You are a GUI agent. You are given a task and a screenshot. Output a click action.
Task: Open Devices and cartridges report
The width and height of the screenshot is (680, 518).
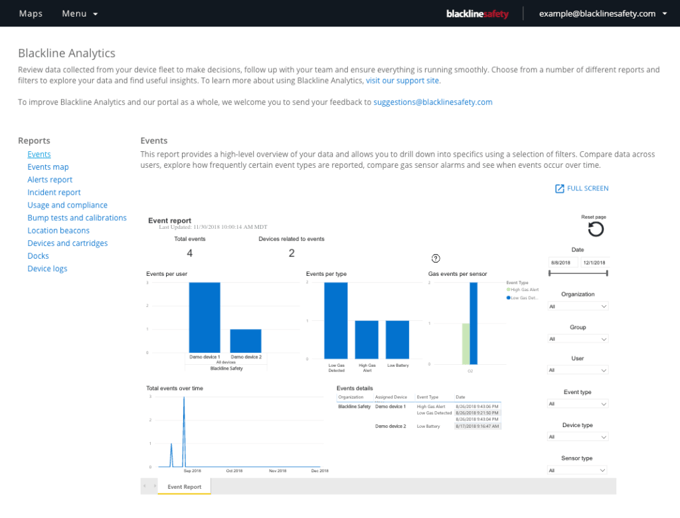[x=67, y=243]
